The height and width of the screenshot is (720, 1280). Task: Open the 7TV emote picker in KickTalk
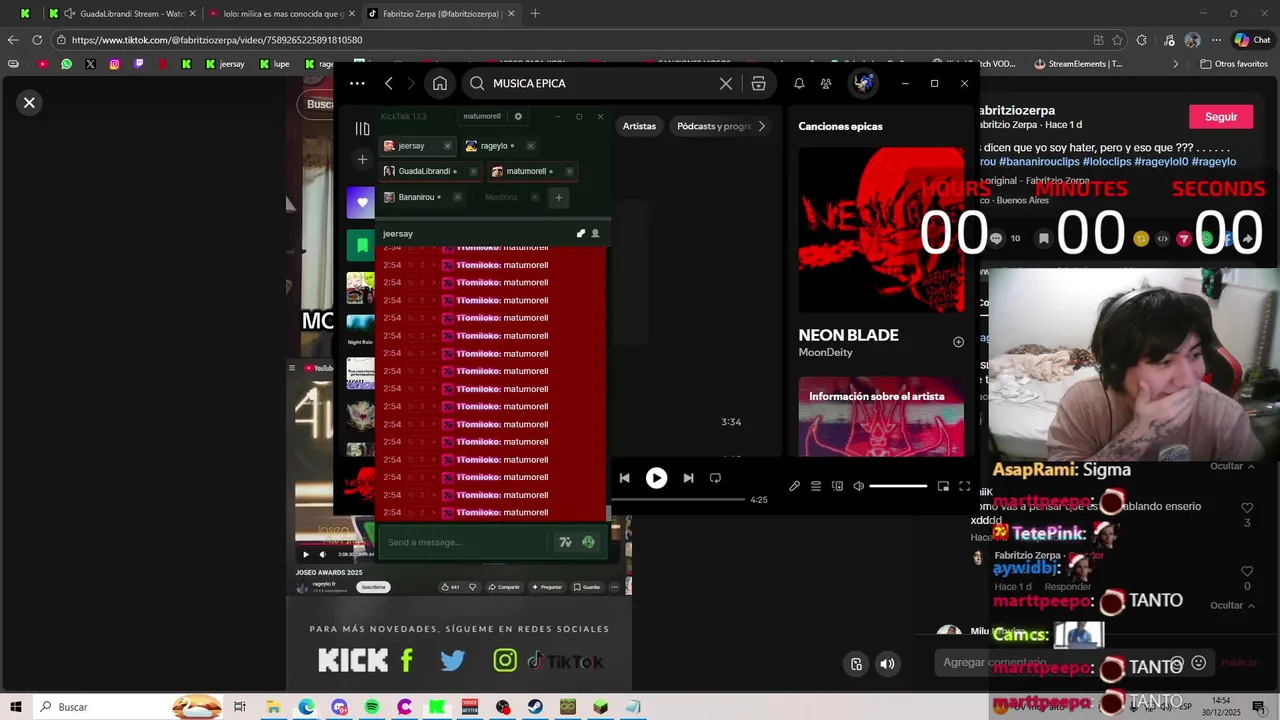click(565, 542)
